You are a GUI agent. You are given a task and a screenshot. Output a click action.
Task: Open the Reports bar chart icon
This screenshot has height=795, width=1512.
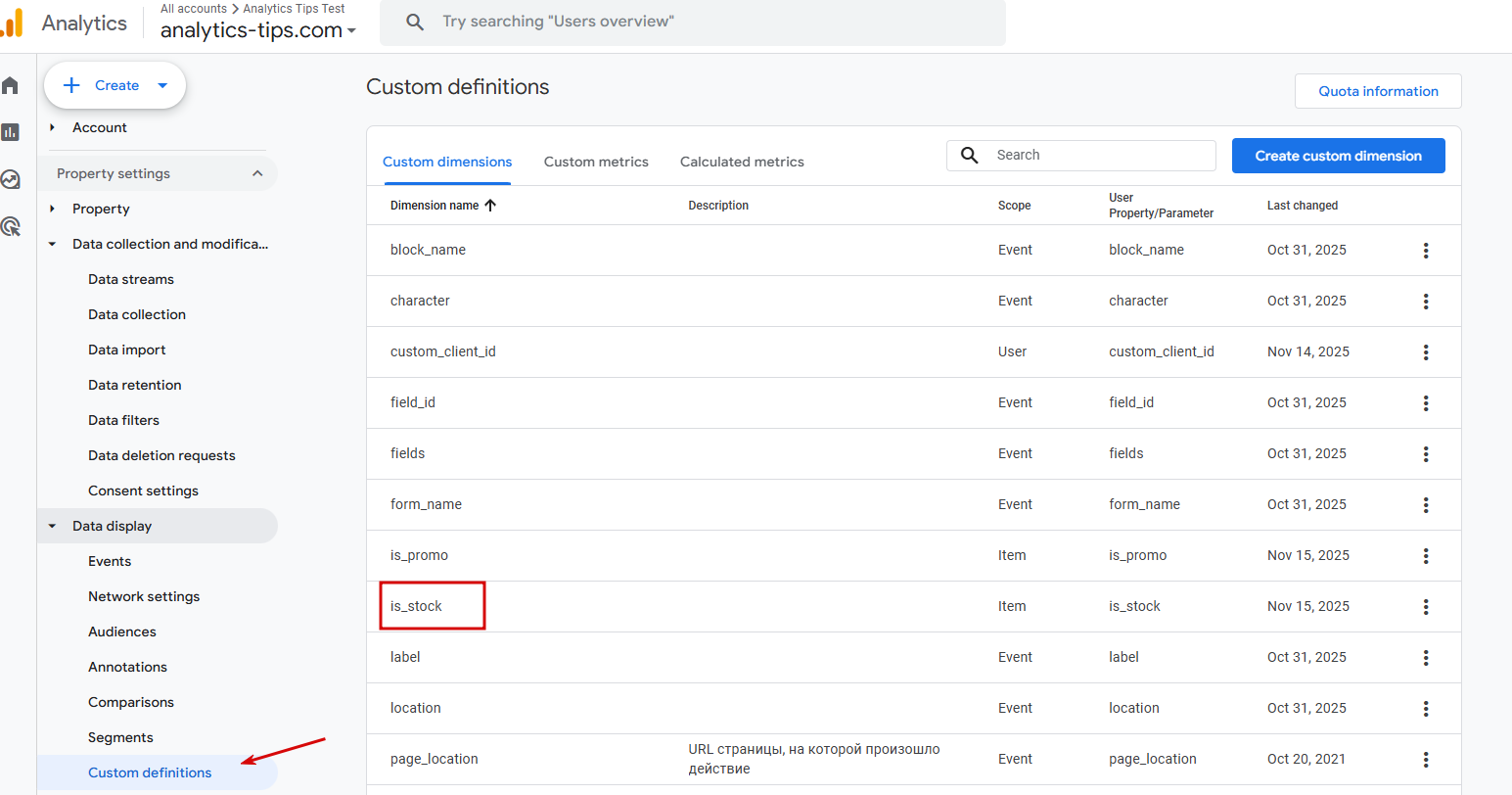click(x=11, y=132)
